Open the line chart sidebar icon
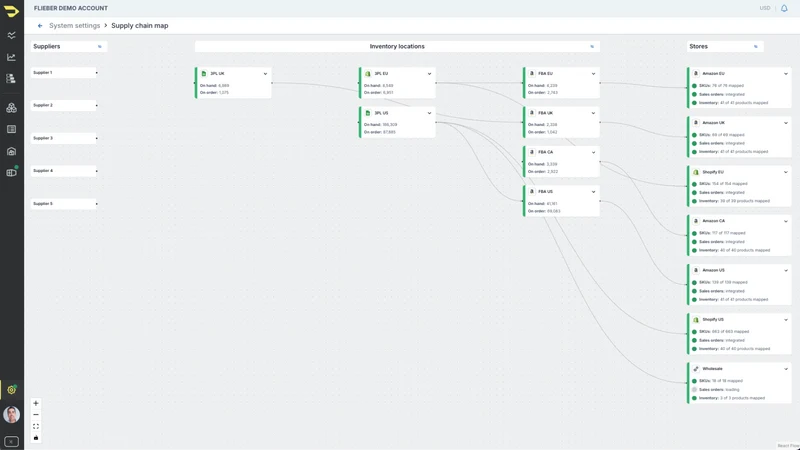Screen dimensions: 800x450 [11, 57]
